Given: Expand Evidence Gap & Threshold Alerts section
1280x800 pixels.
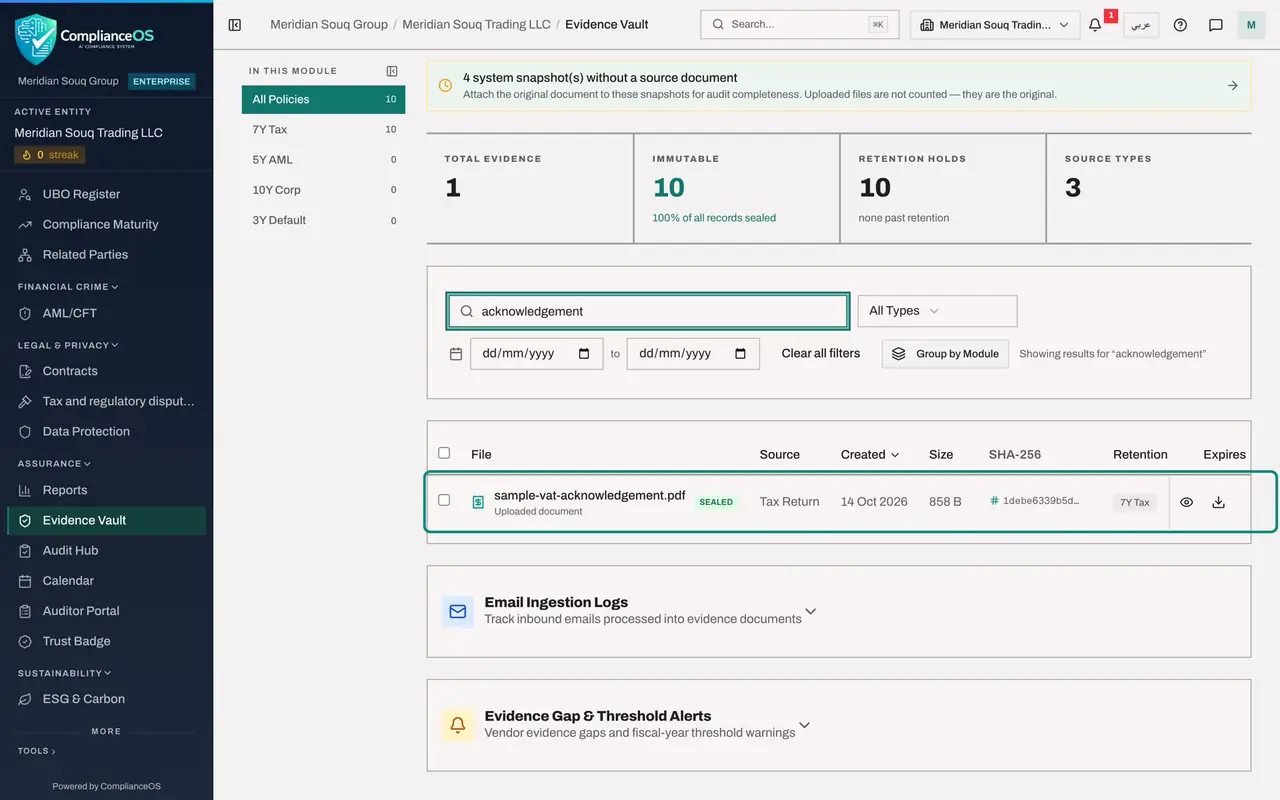Looking at the screenshot, I should tap(804, 725).
